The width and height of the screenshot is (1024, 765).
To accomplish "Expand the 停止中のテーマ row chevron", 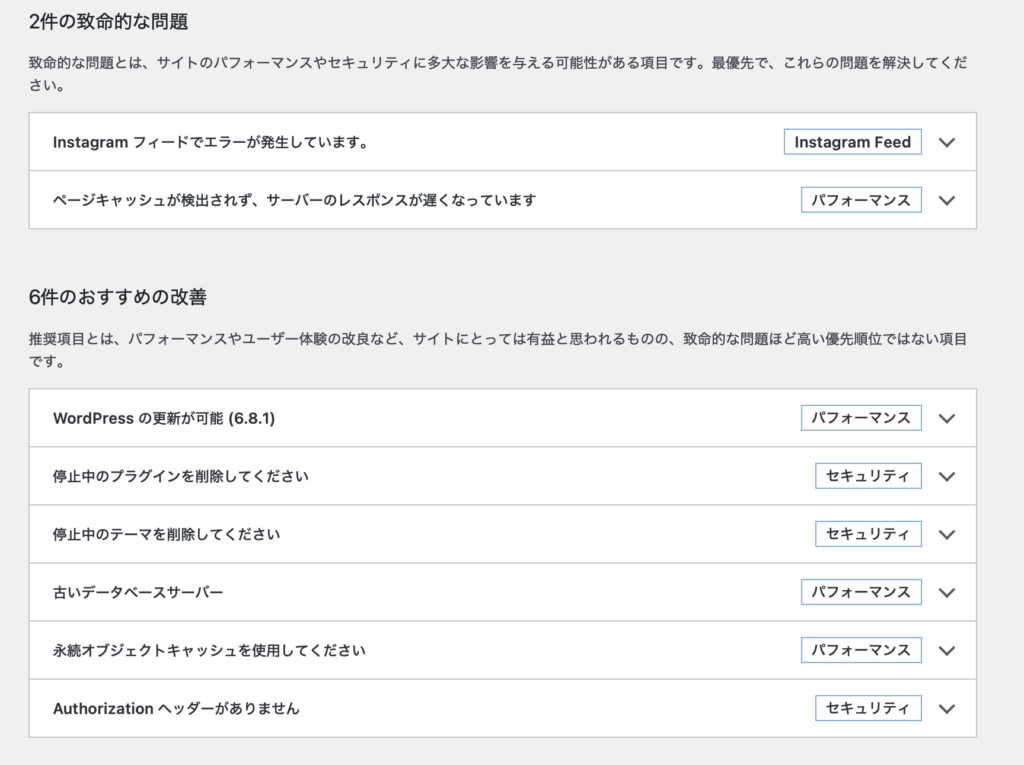I will [946, 535].
